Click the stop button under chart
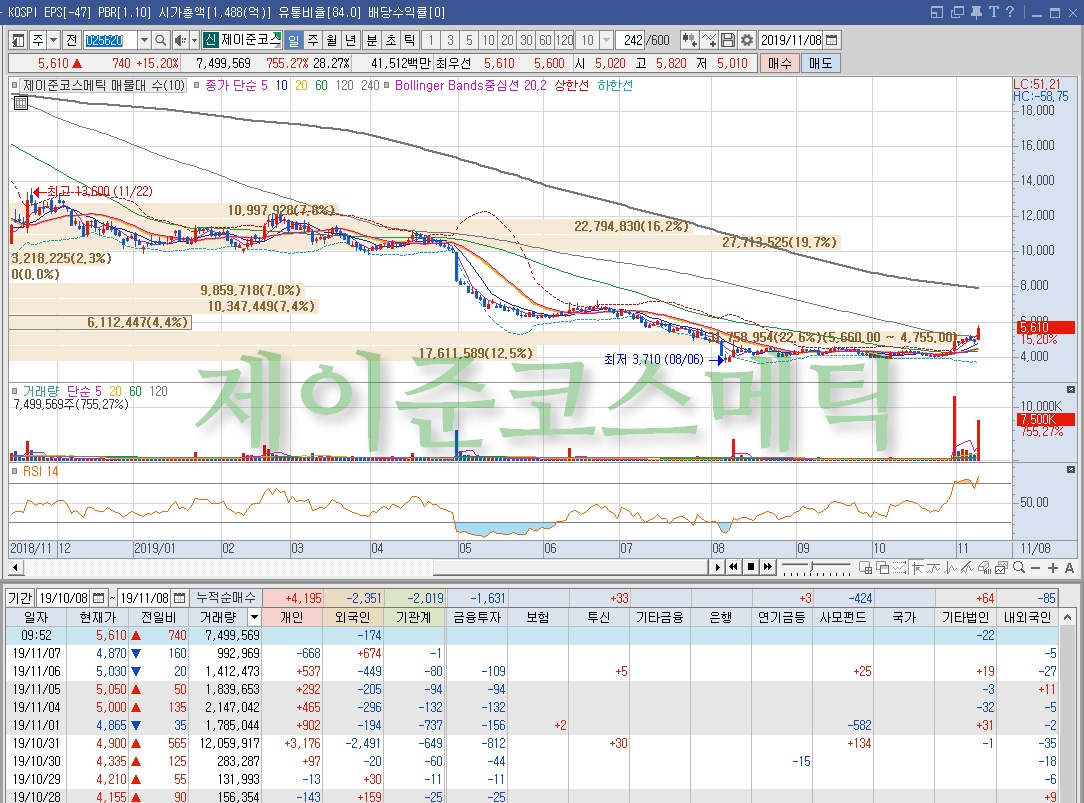Screen dimensions: 1084x803 tap(751, 567)
